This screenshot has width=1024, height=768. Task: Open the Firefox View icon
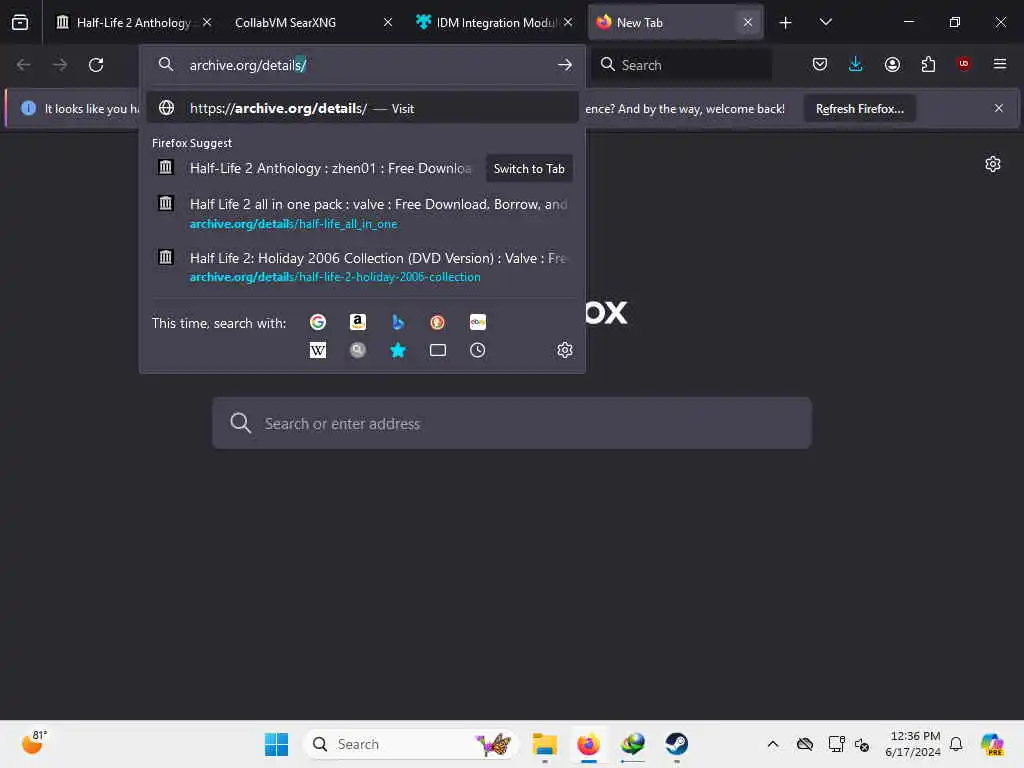pyautogui.click(x=20, y=22)
